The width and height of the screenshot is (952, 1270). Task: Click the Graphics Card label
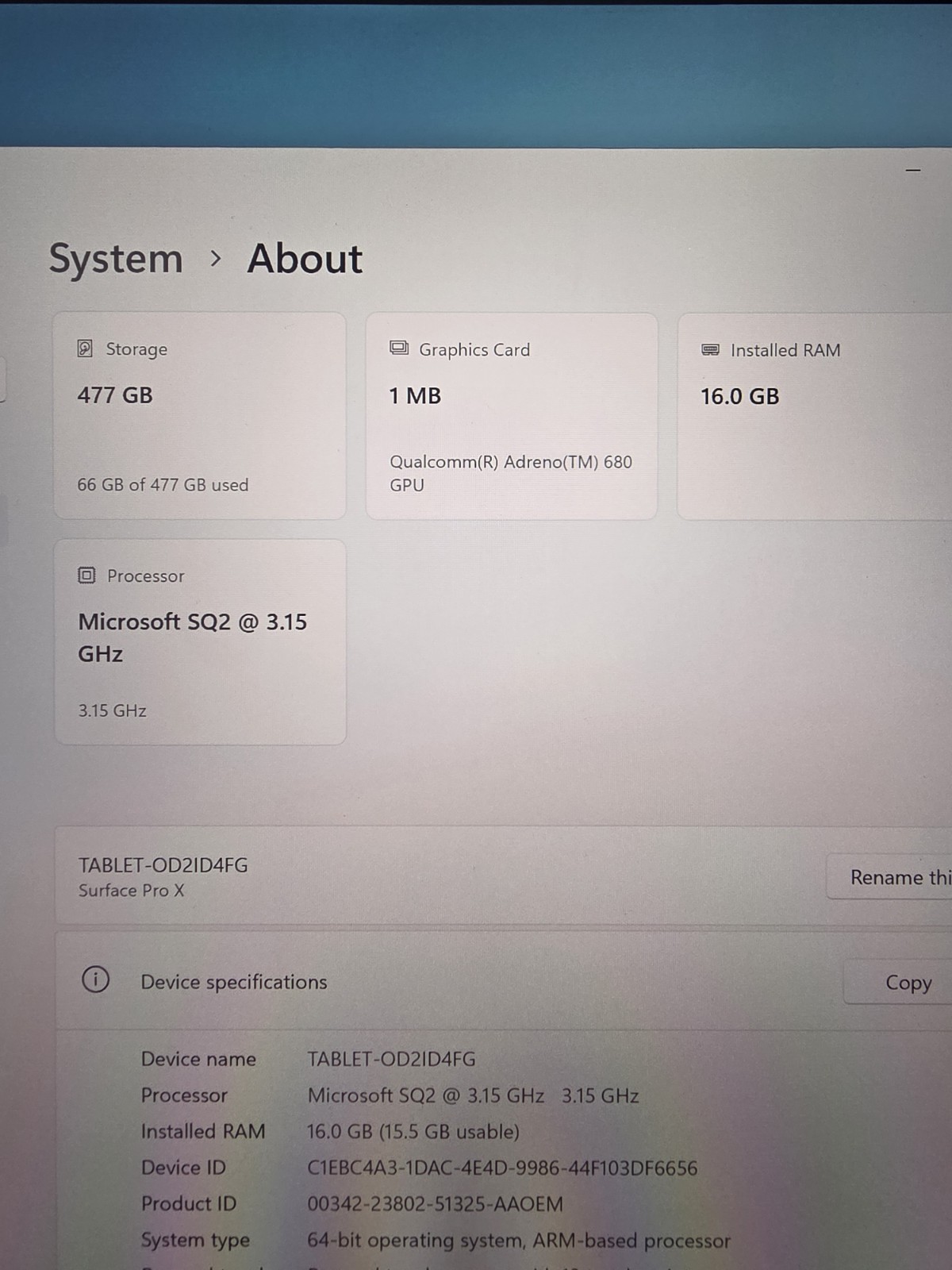point(474,350)
